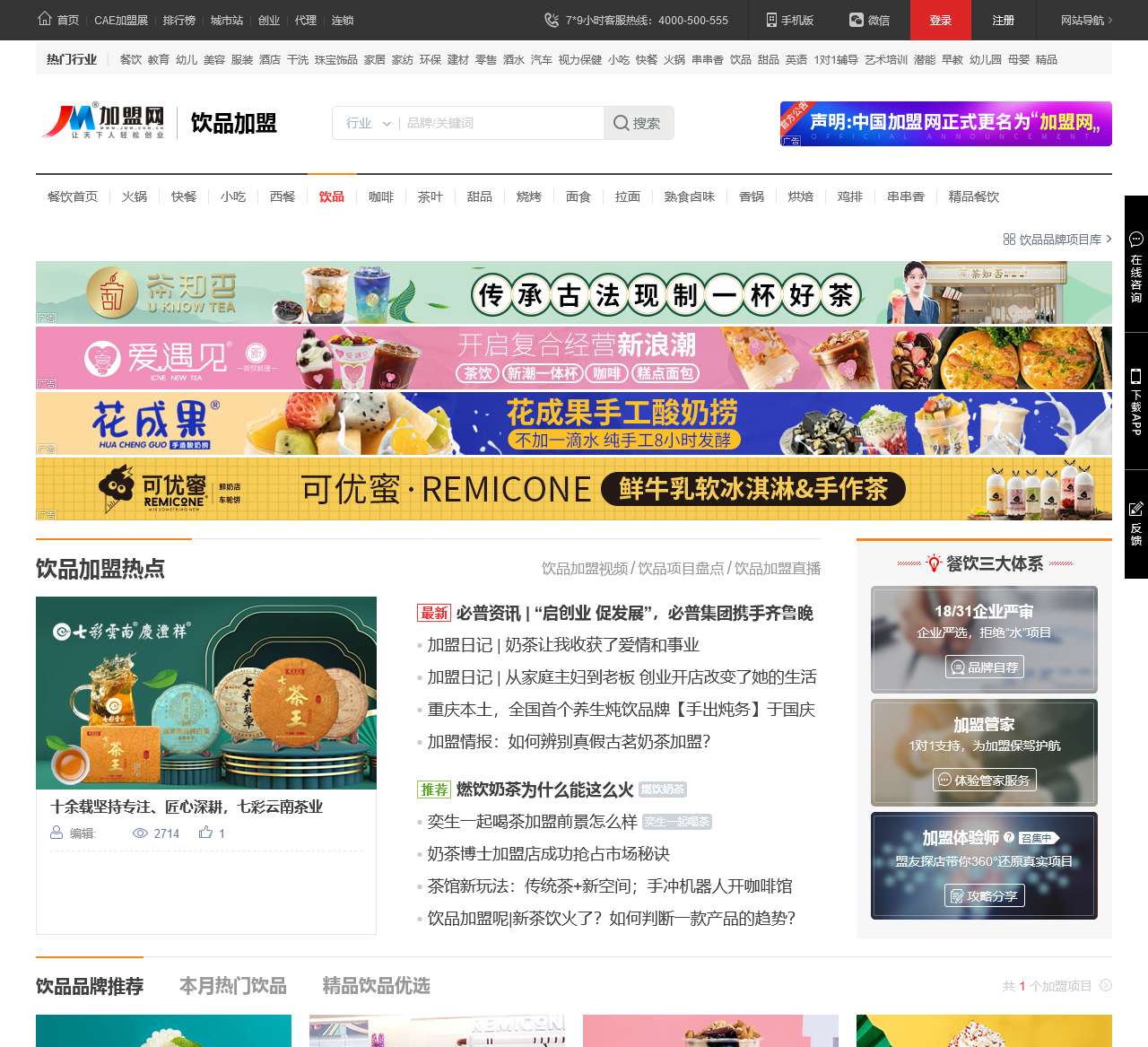This screenshot has width=1148, height=1047.
Task: Open the 手机版 mobile icon
Action: point(771,20)
